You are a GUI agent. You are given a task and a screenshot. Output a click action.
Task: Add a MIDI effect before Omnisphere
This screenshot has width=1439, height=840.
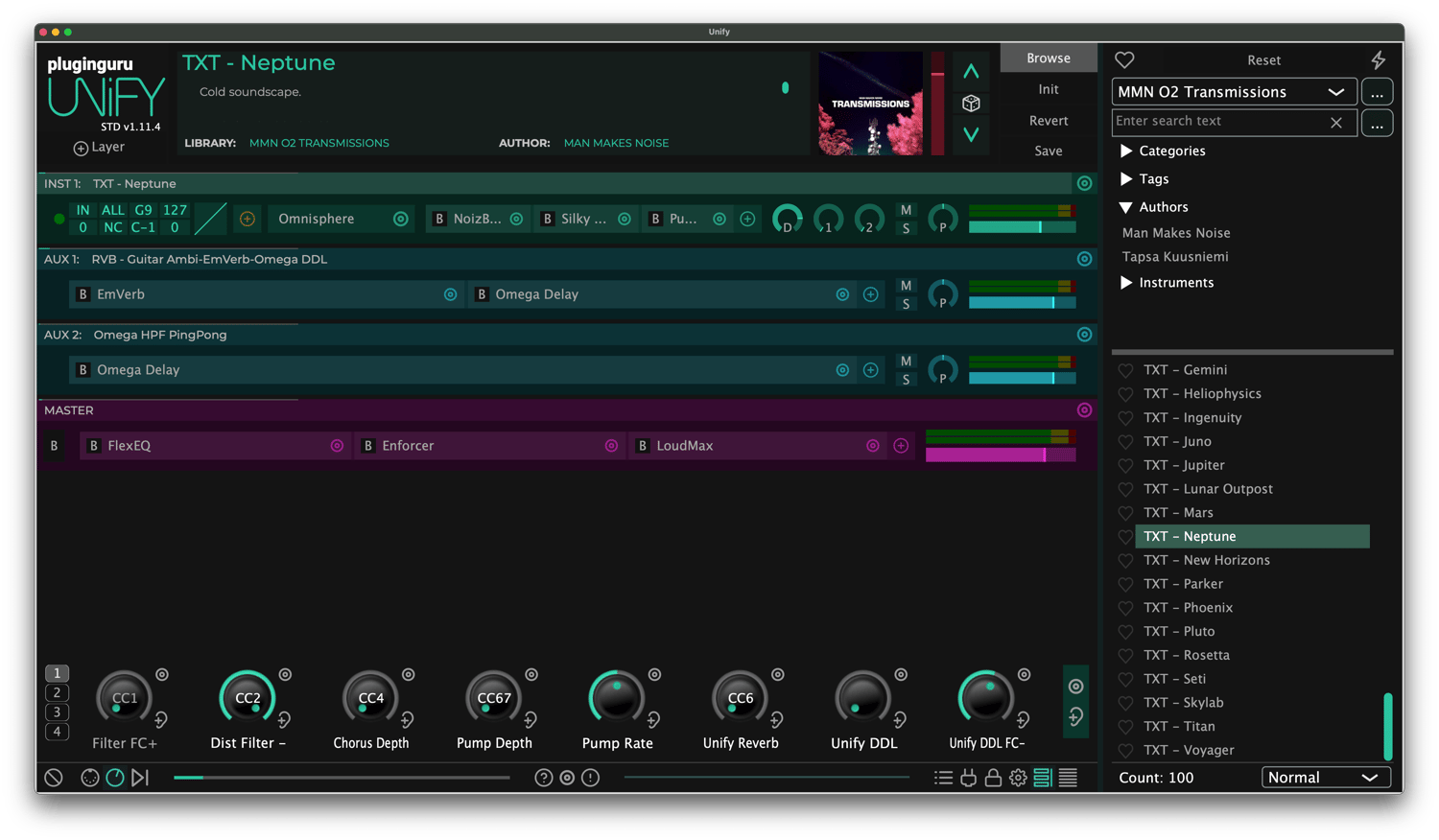[248, 219]
